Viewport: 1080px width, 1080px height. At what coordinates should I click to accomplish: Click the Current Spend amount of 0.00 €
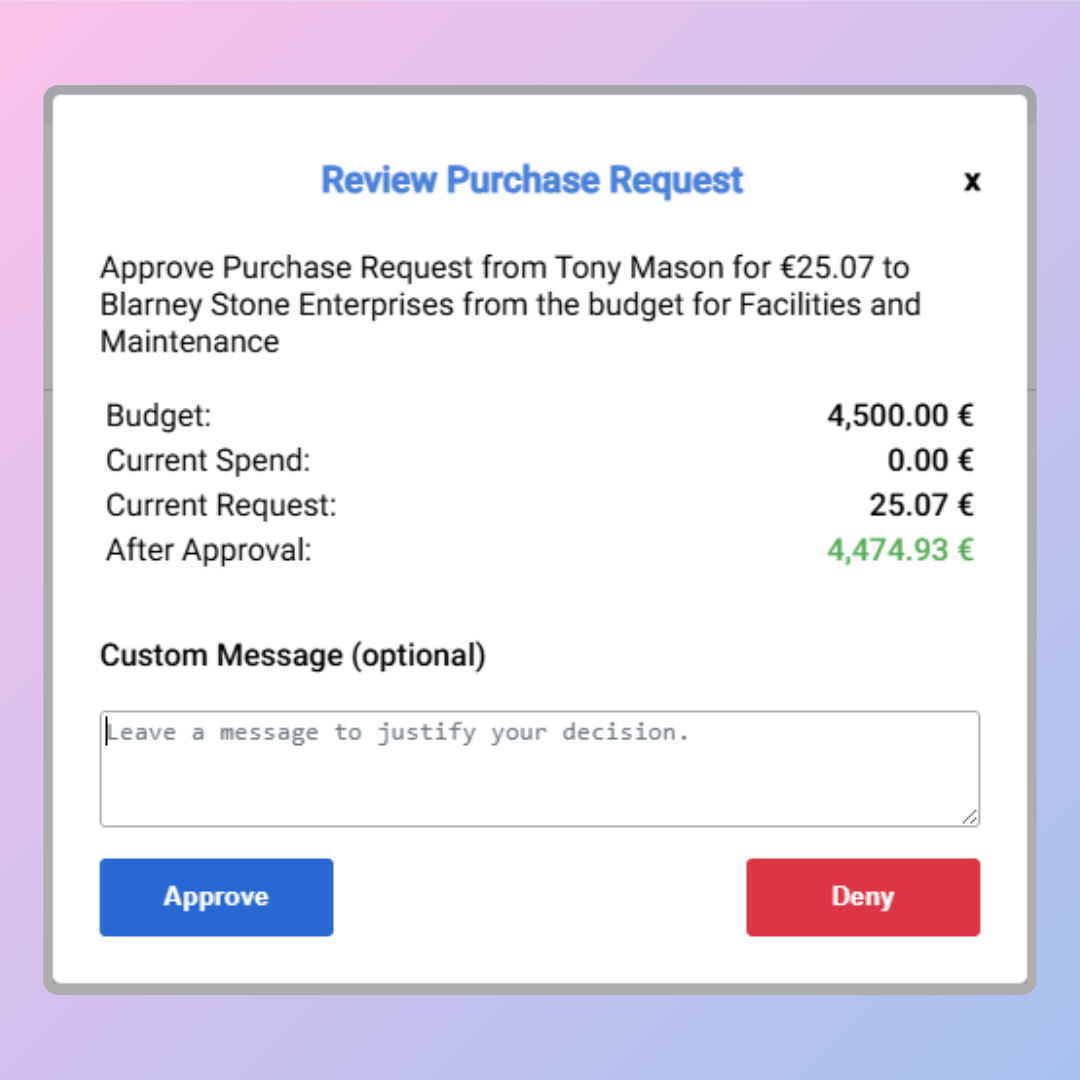[930, 460]
